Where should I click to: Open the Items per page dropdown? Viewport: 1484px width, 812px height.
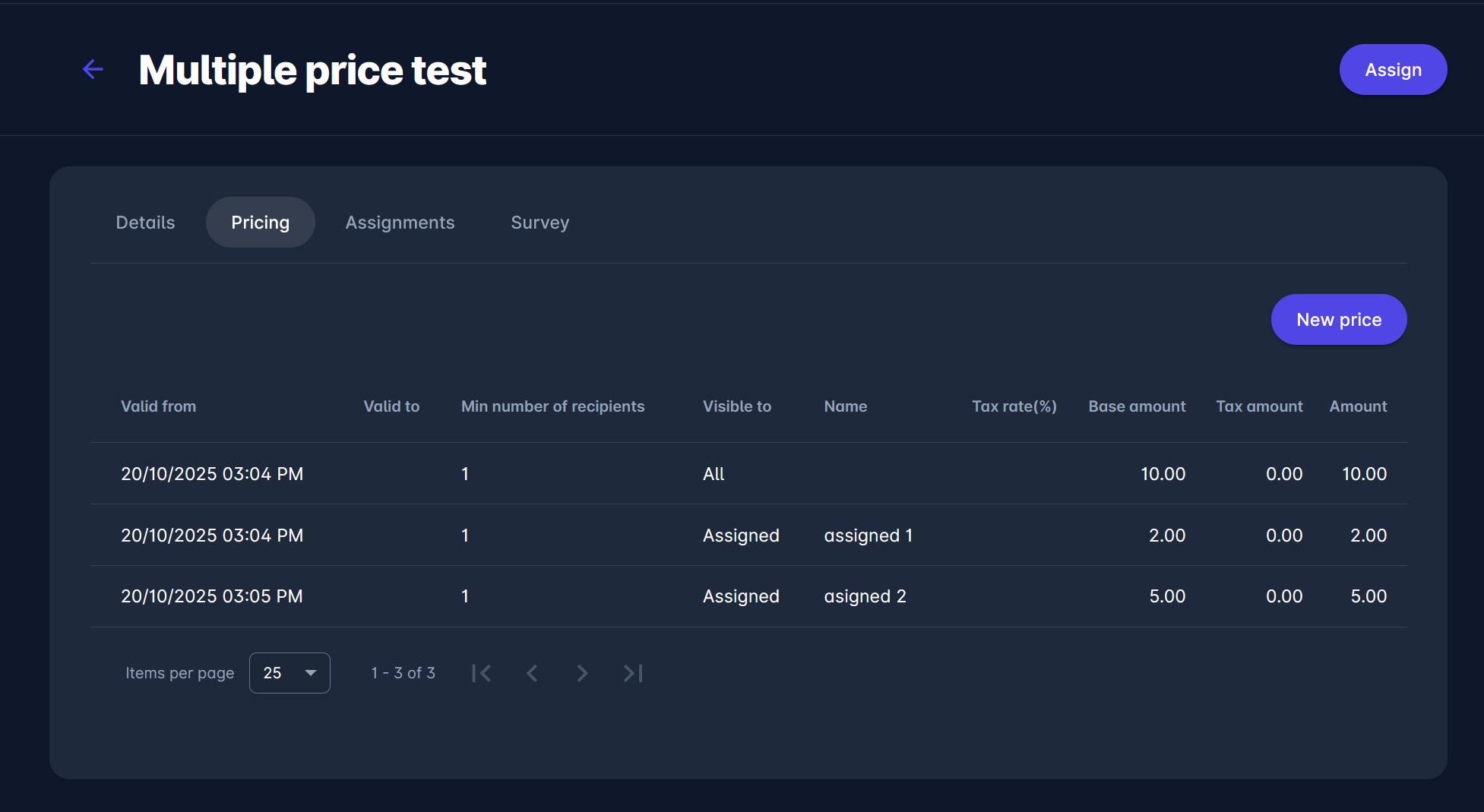pyautogui.click(x=290, y=673)
